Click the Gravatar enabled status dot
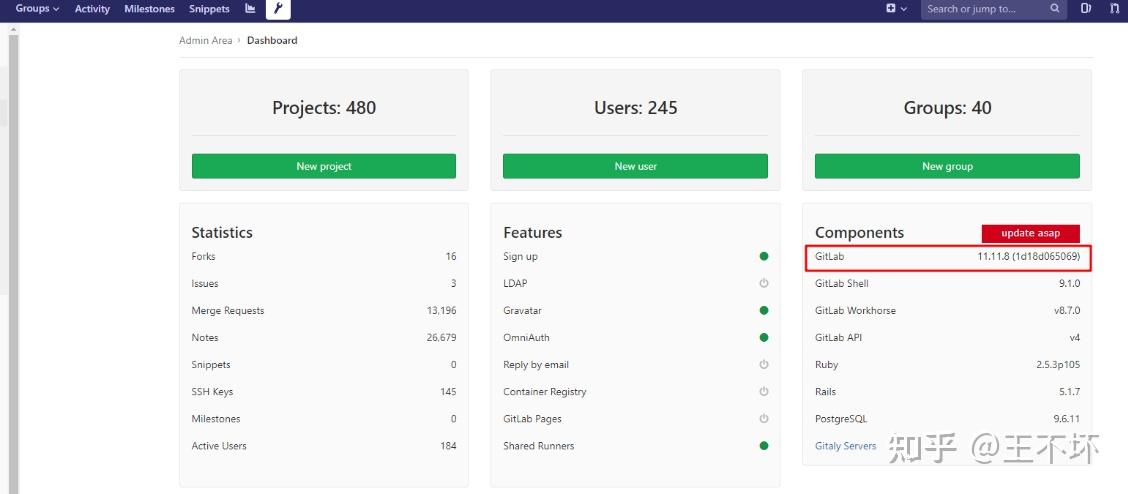 pyautogui.click(x=764, y=311)
